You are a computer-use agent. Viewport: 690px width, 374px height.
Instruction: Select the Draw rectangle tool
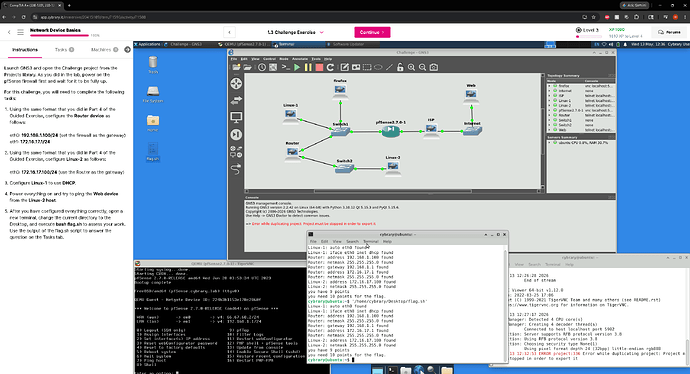coord(367,67)
